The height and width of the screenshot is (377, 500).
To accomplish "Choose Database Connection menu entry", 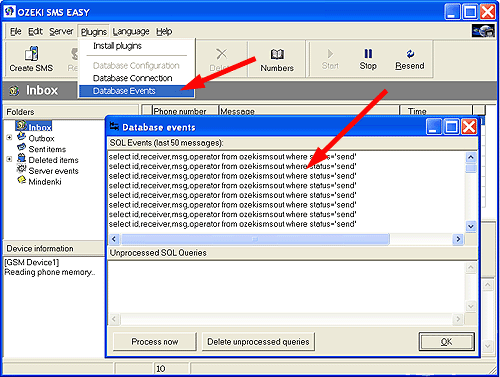I will click(137, 78).
